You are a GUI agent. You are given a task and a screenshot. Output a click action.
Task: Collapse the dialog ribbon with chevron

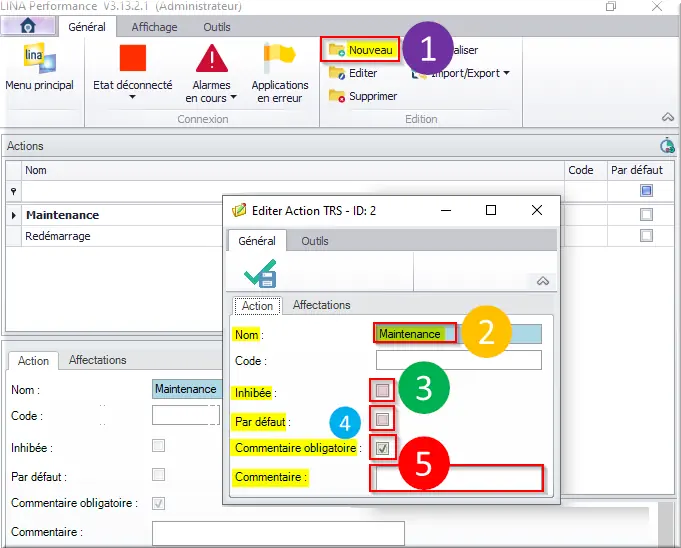[x=543, y=282]
